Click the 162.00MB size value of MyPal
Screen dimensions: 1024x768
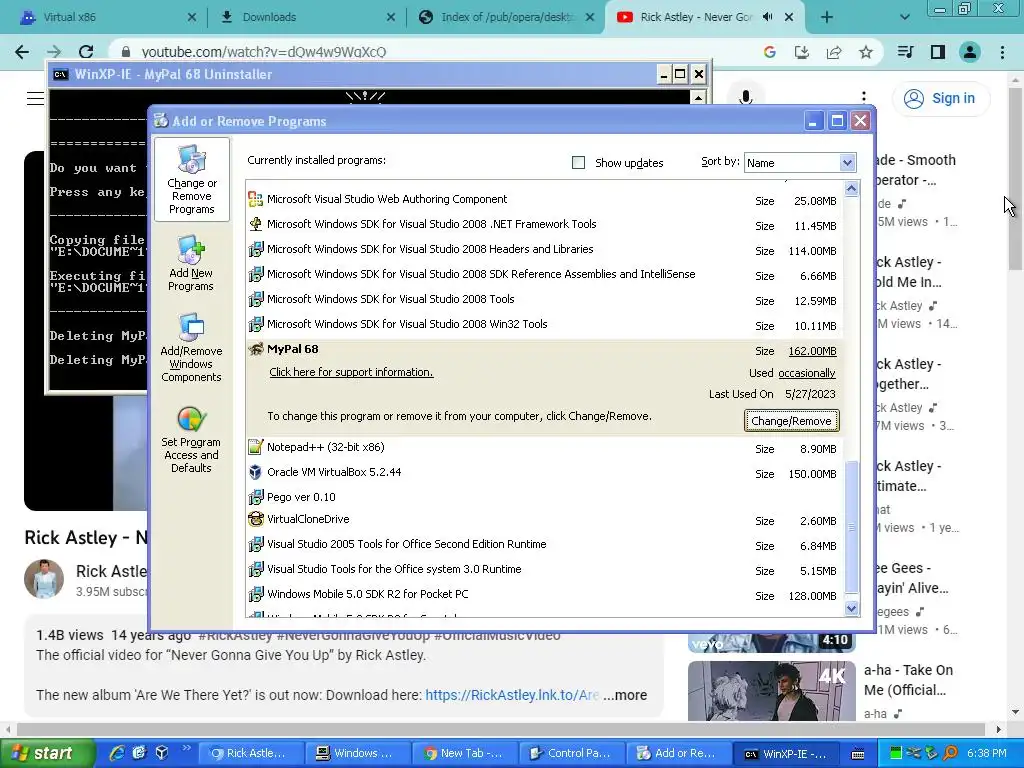pos(812,351)
